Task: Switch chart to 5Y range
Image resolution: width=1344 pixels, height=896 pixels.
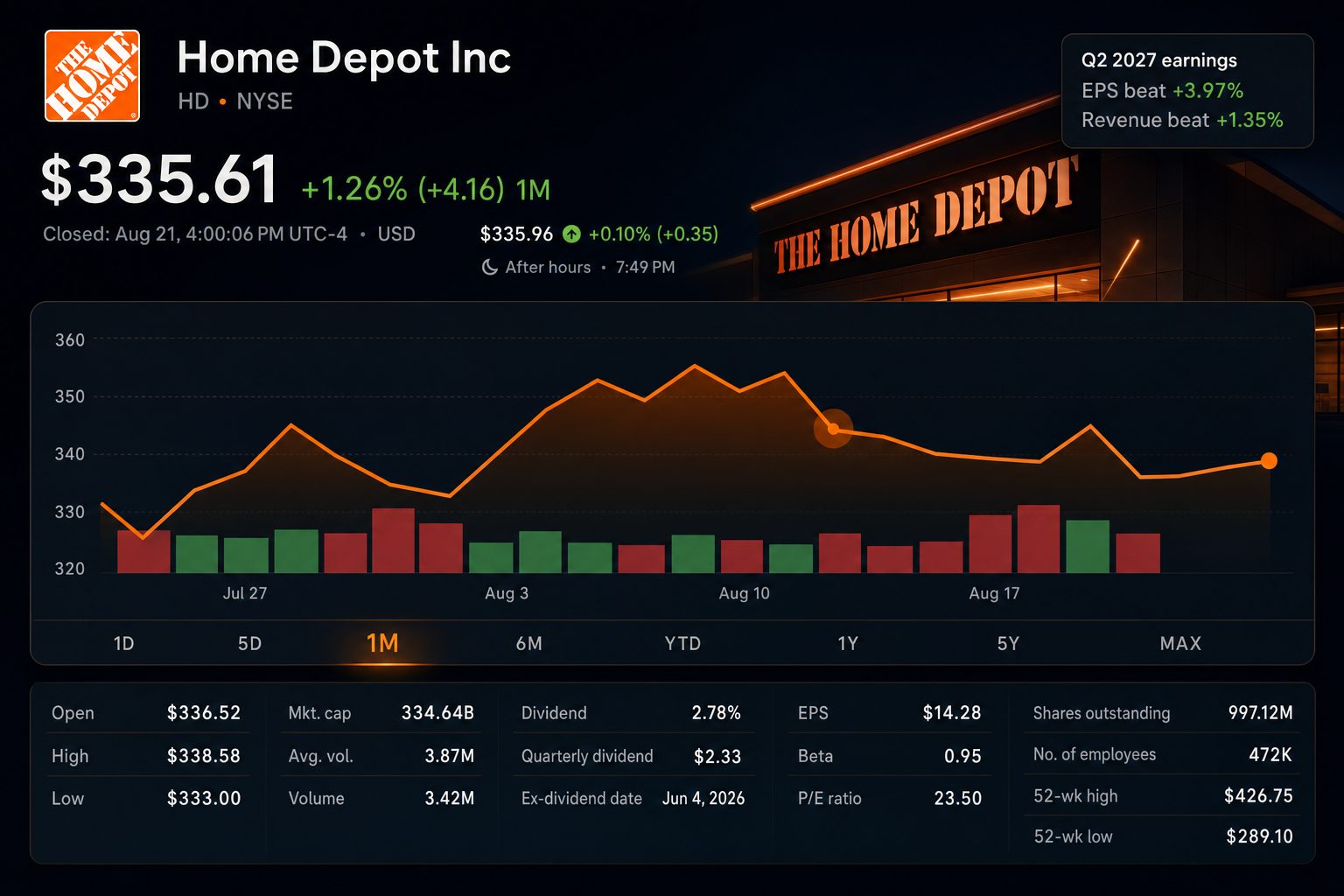Action: pos(1008,643)
